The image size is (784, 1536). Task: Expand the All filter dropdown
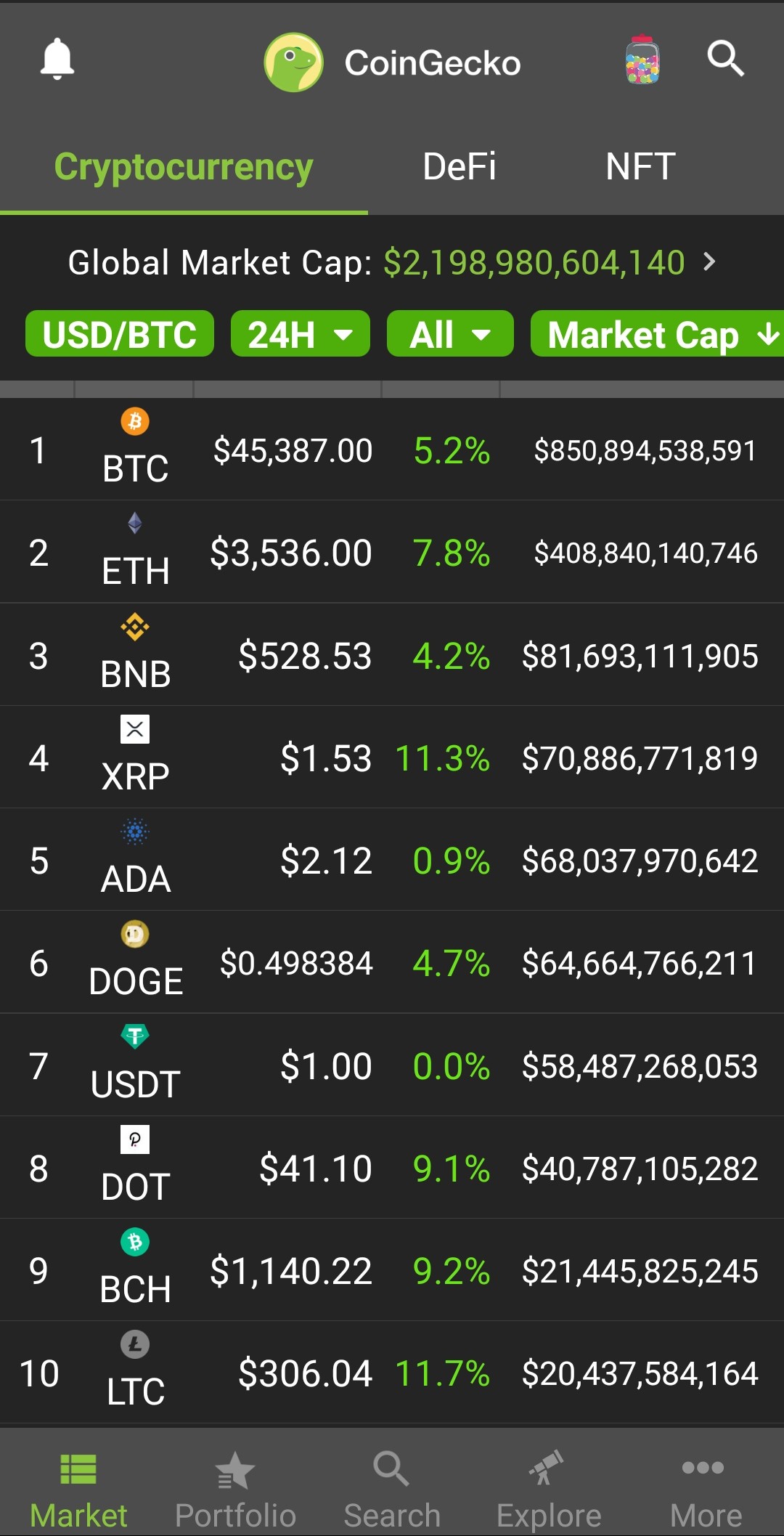click(450, 334)
